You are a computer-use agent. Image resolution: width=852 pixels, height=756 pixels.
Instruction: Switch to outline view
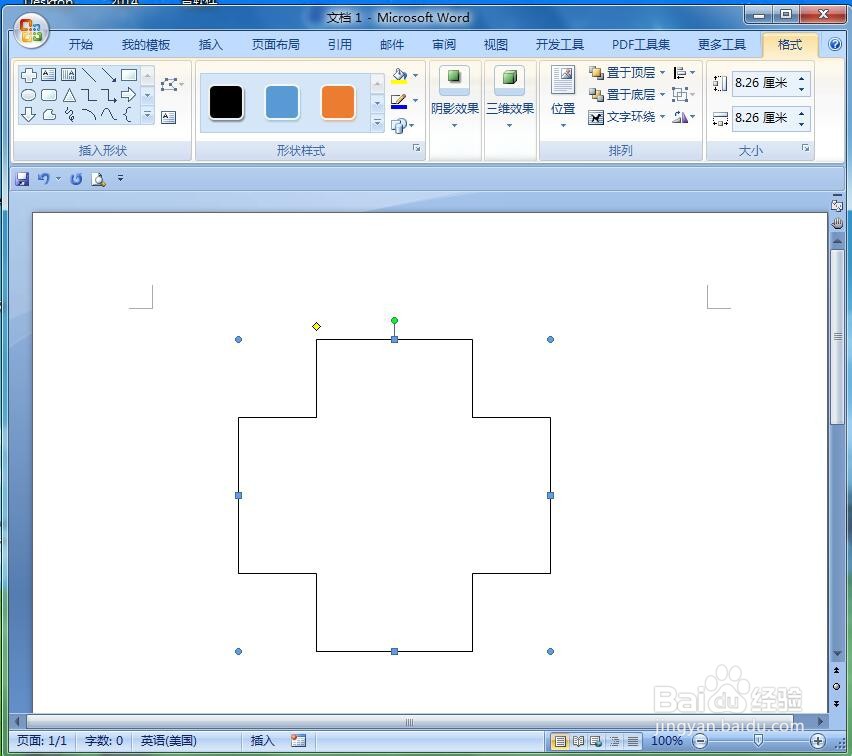615,741
